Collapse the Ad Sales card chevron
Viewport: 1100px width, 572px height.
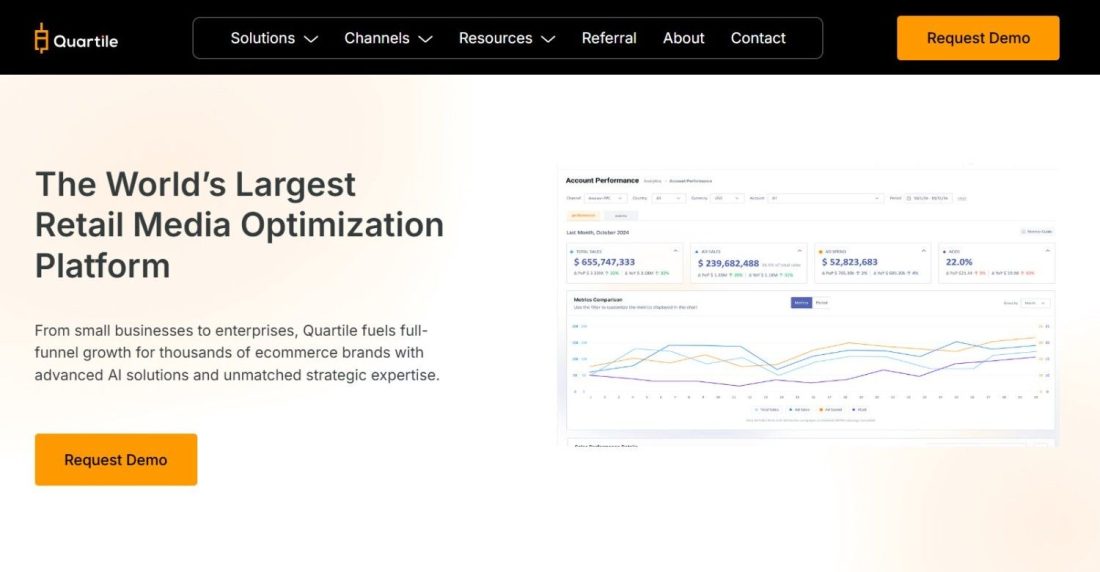(799, 251)
